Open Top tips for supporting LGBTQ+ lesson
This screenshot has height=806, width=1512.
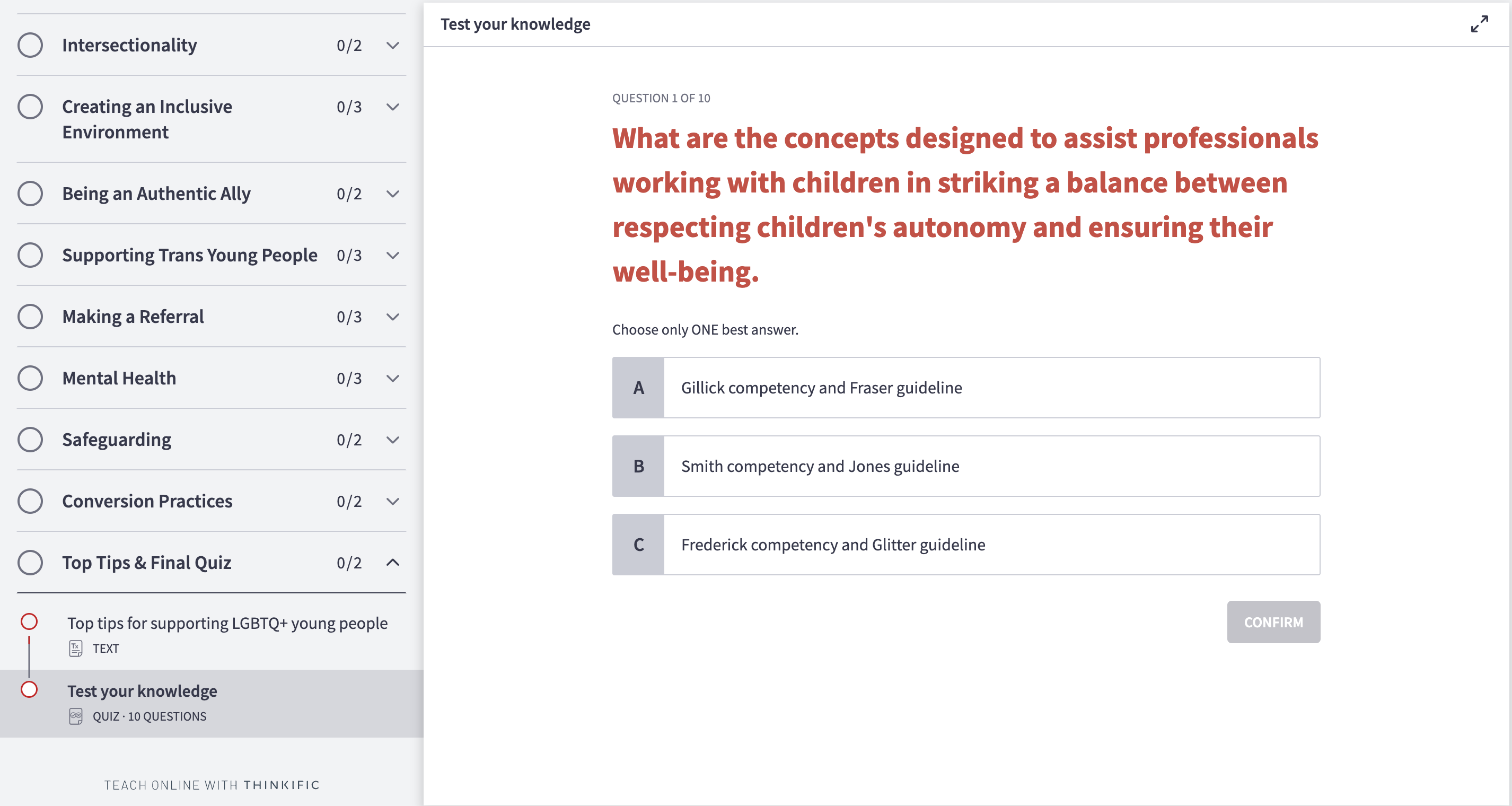point(227,623)
